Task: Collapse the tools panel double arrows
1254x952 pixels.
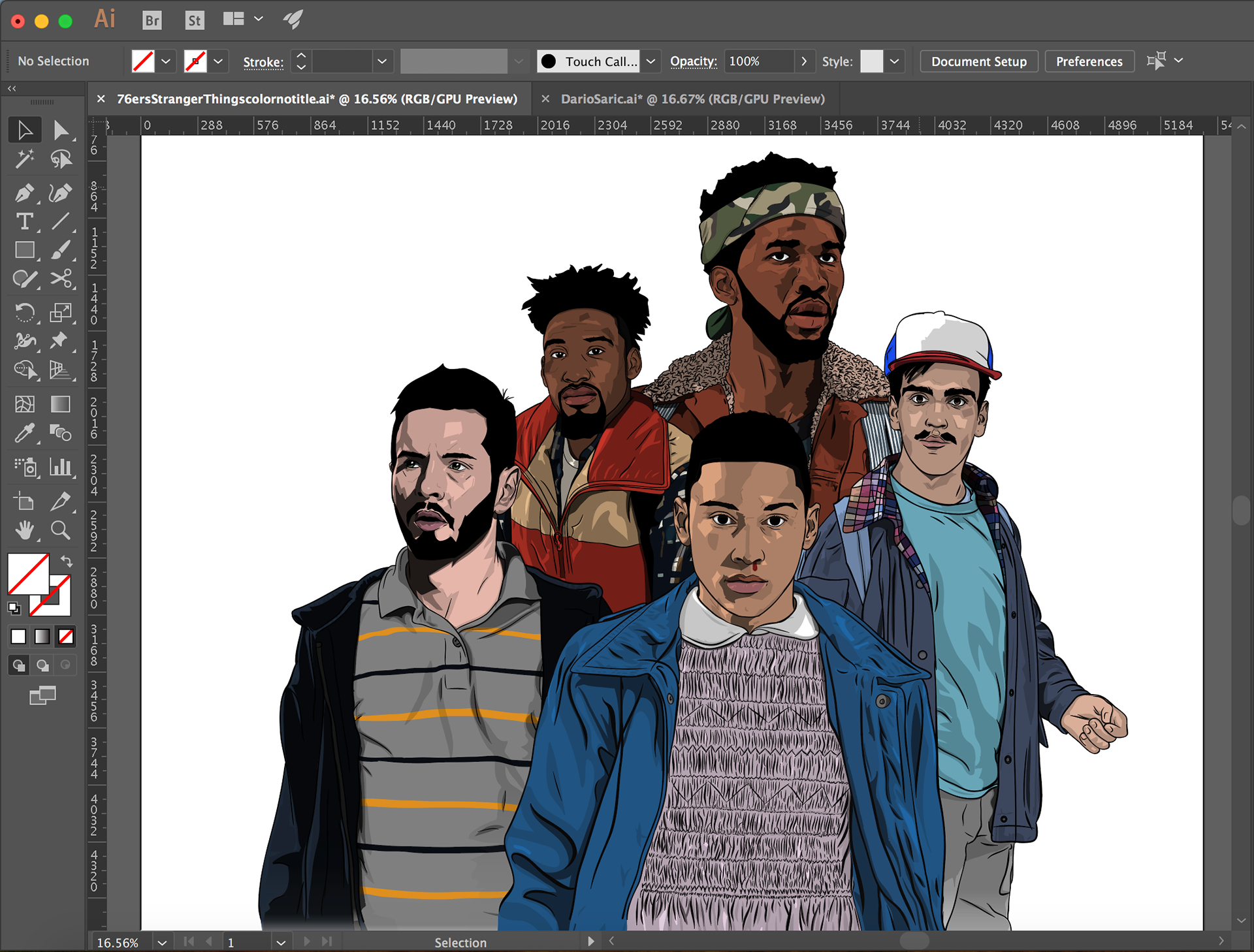Action: point(12,88)
